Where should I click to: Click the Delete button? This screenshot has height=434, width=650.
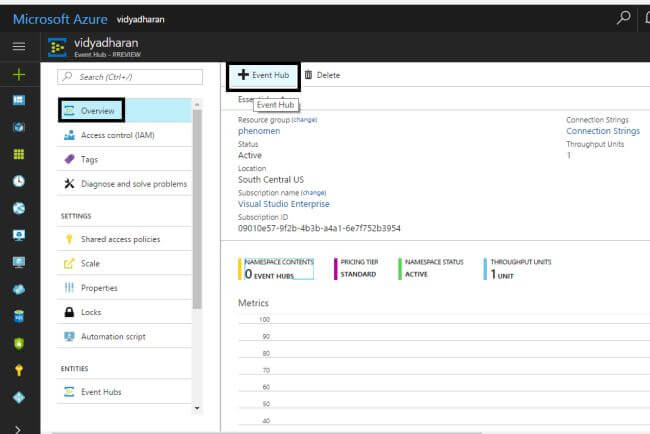pyautogui.click(x=323, y=75)
